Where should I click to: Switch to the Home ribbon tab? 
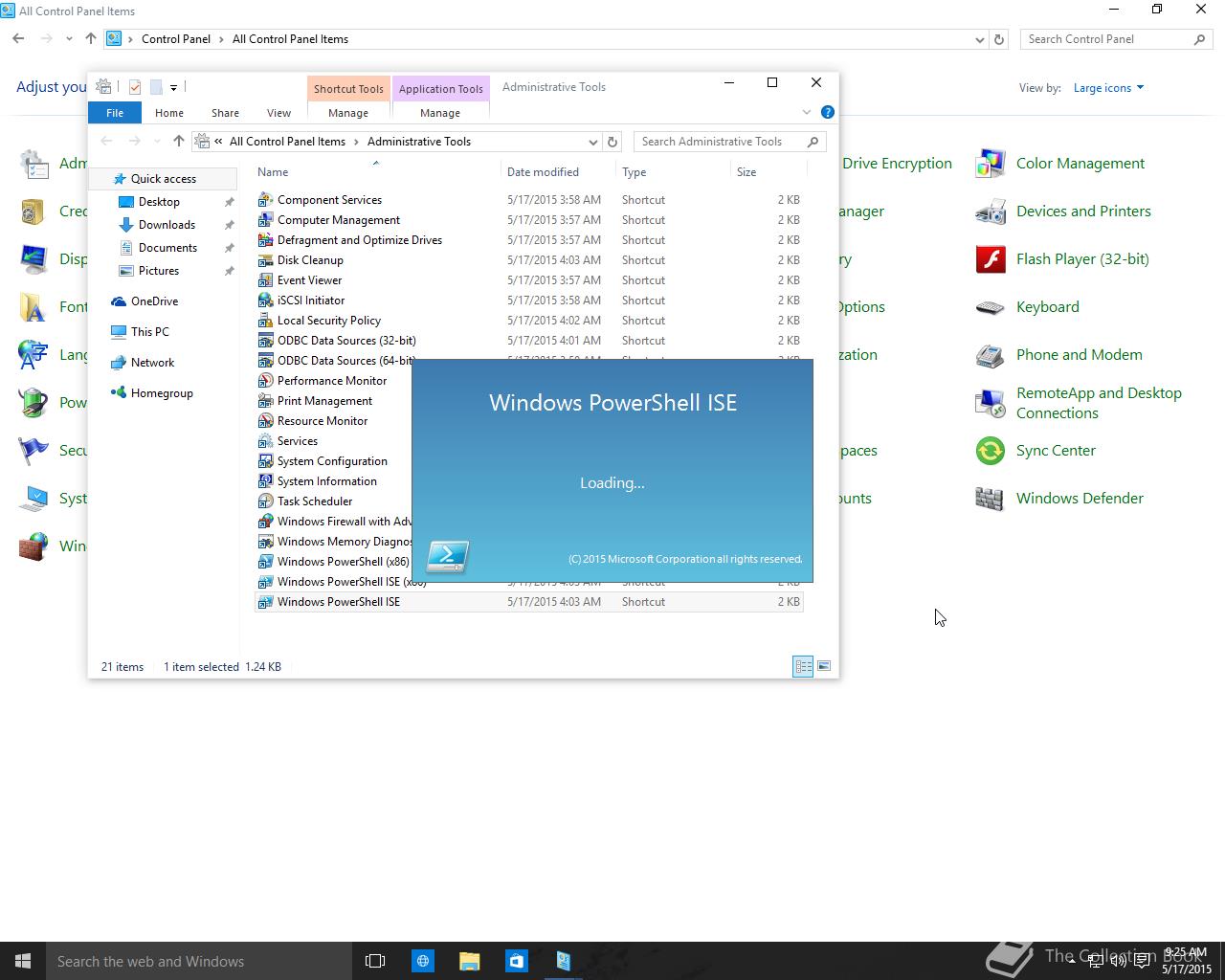click(x=169, y=113)
